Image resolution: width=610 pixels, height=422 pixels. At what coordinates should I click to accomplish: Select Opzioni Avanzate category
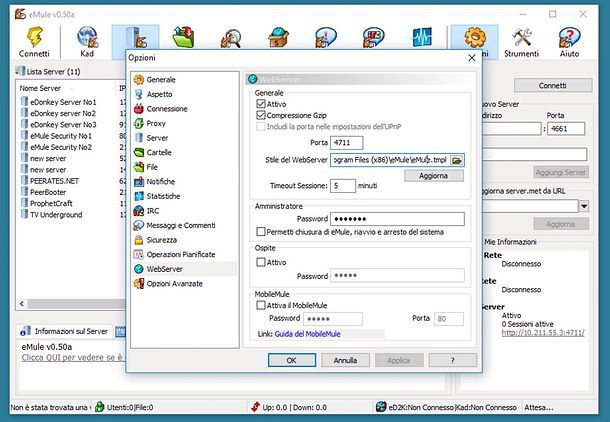[x=175, y=284]
